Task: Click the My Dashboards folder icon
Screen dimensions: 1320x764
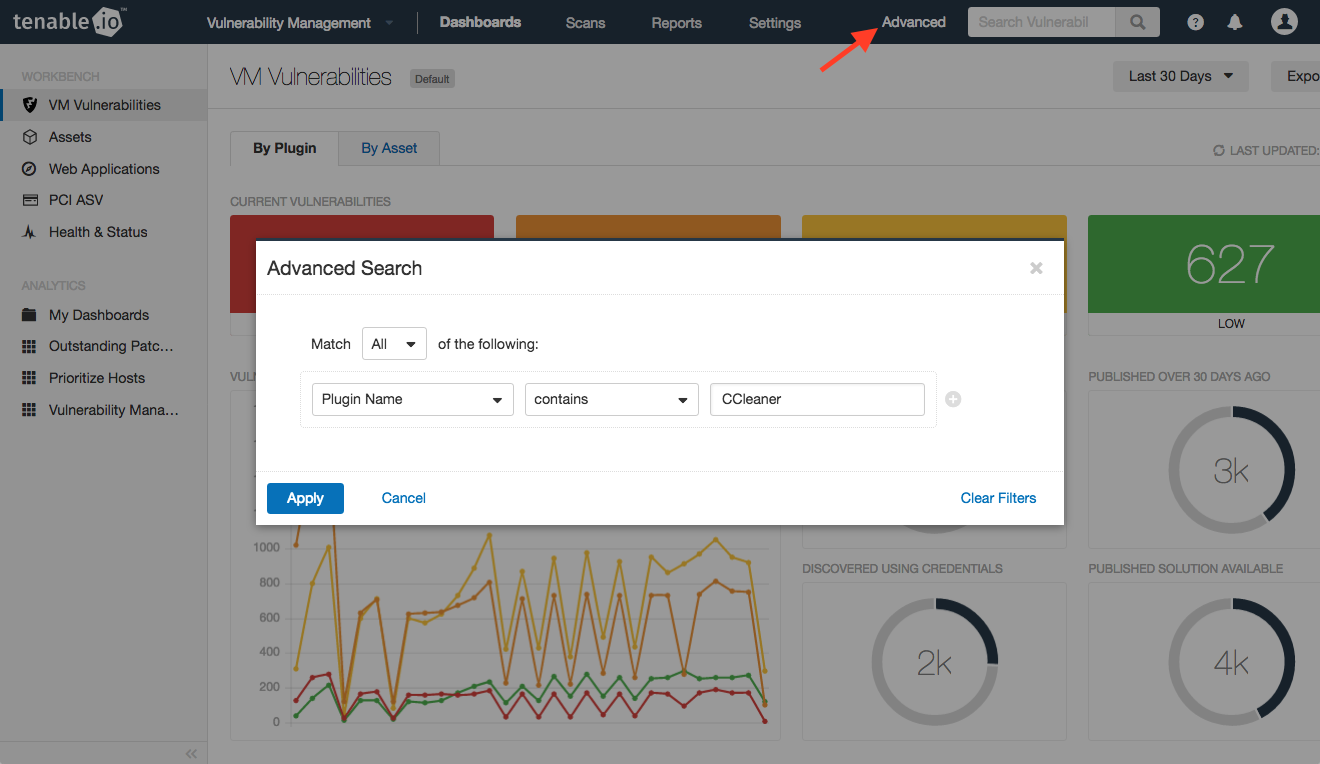Action: pos(30,315)
